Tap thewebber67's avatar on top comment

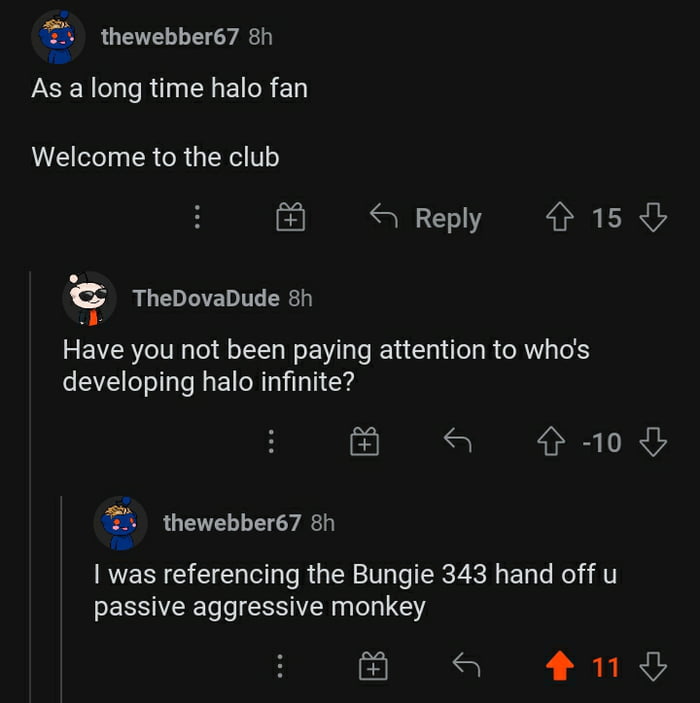(58, 37)
